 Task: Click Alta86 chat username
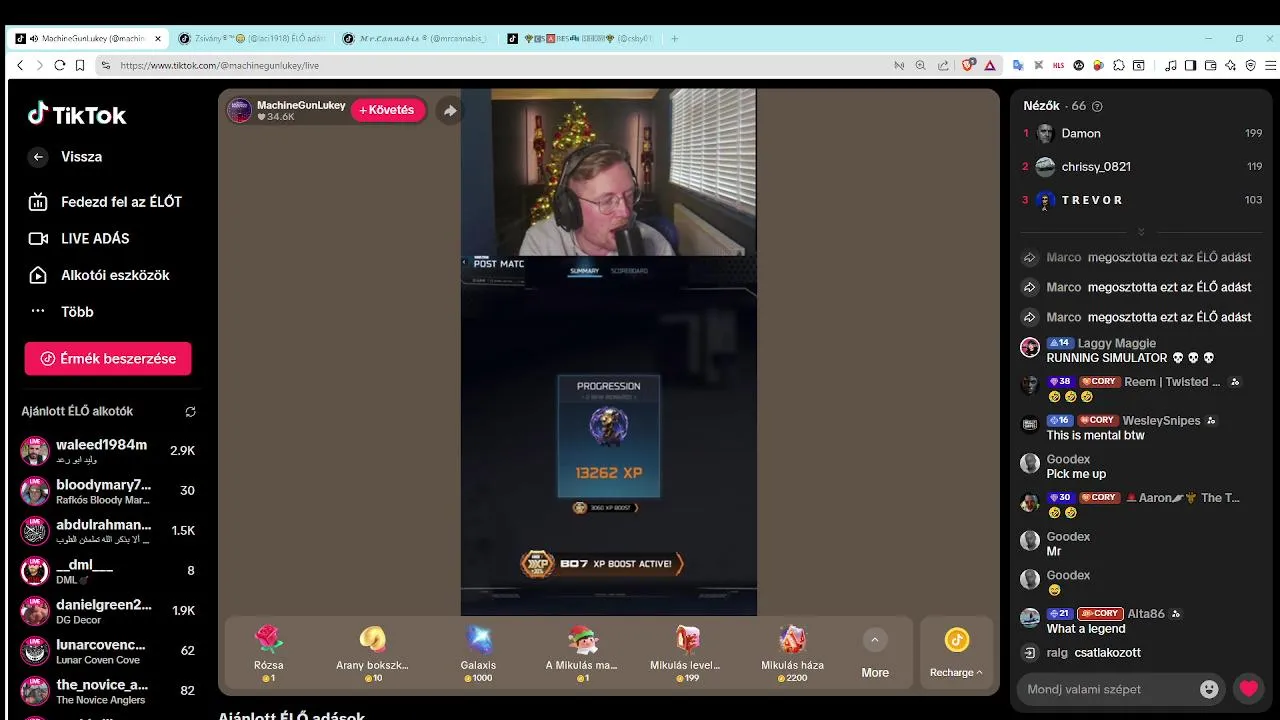pyautogui.click(x=1146, y=614)
